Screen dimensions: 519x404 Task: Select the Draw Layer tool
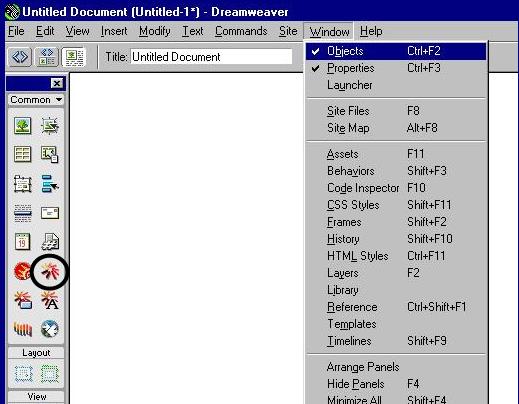(x=23, y=184)
